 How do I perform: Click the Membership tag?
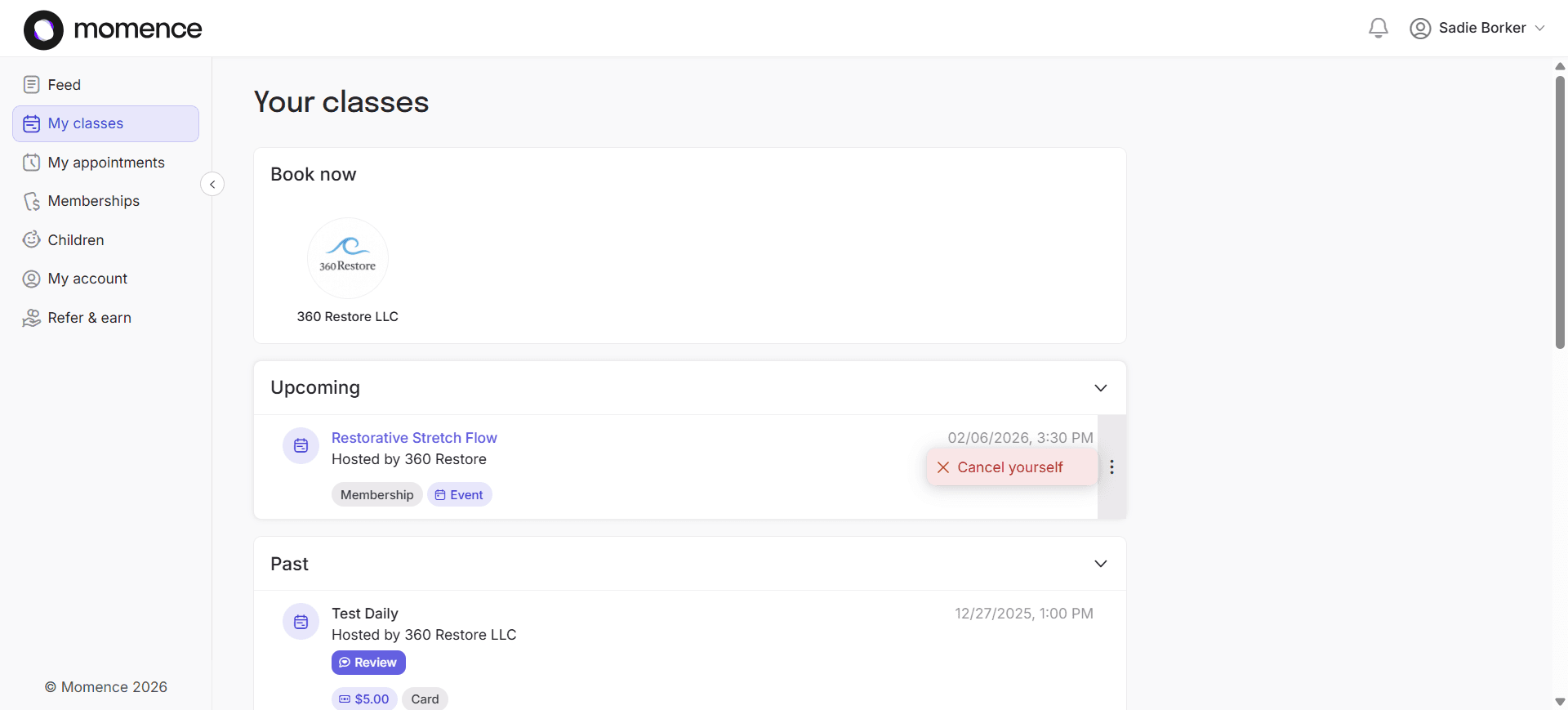[x=377, y=495]
